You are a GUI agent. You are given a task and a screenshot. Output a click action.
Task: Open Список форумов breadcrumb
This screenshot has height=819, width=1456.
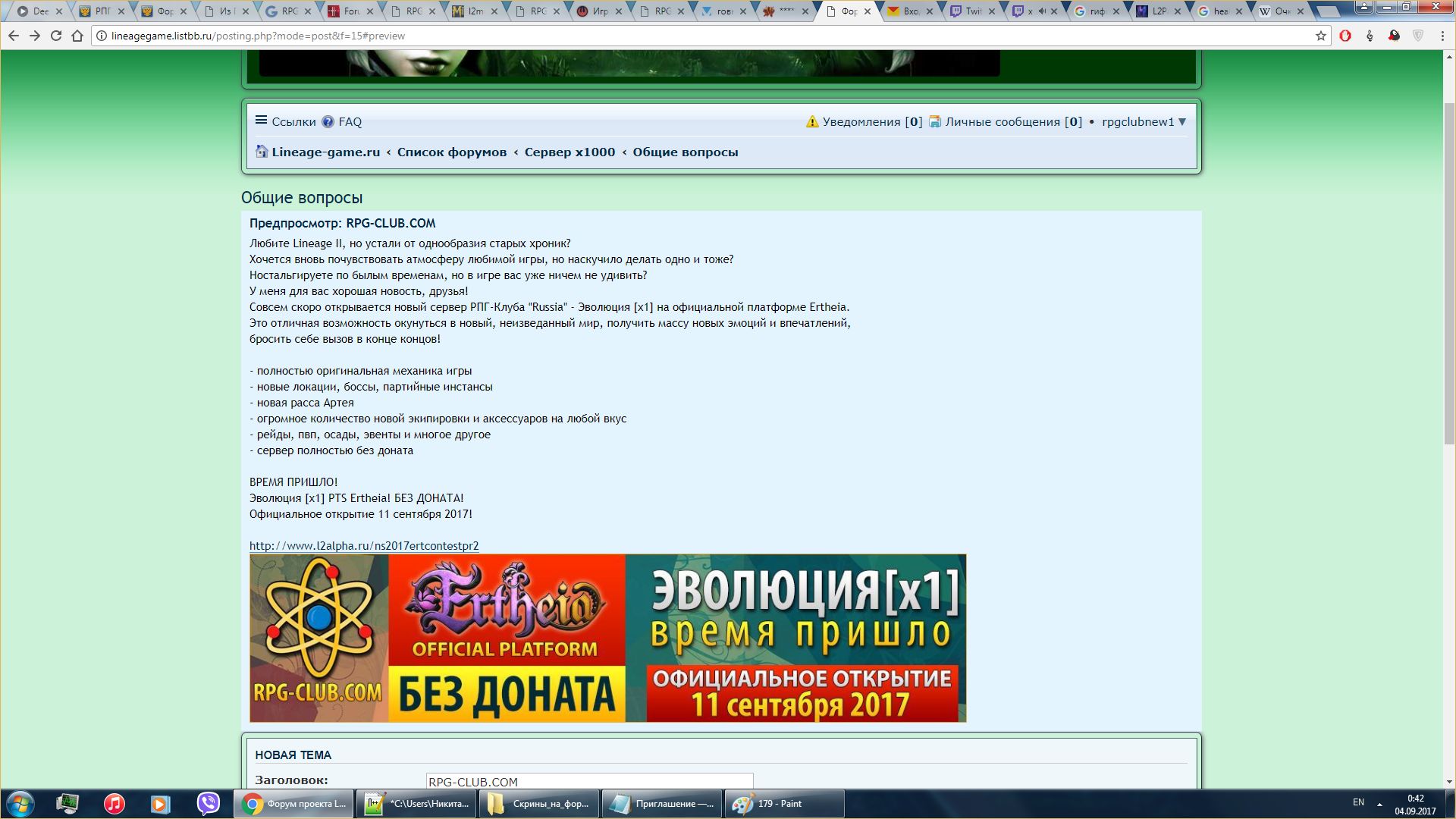(452, 152)
